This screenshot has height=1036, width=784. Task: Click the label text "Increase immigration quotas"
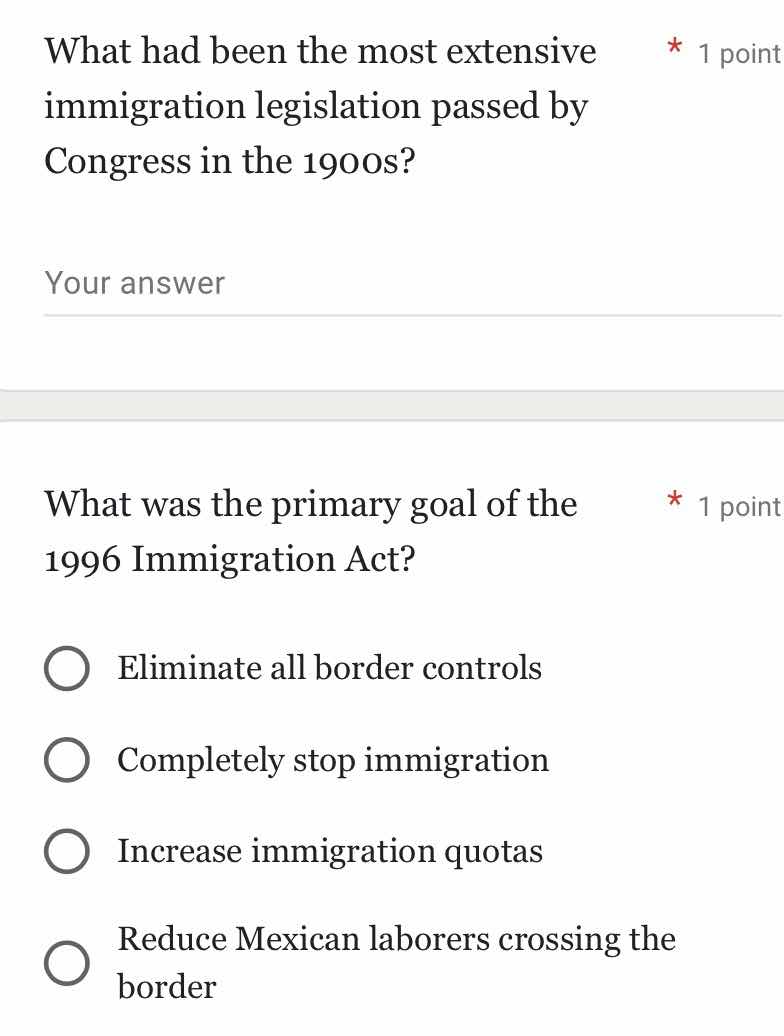(330, 851)
